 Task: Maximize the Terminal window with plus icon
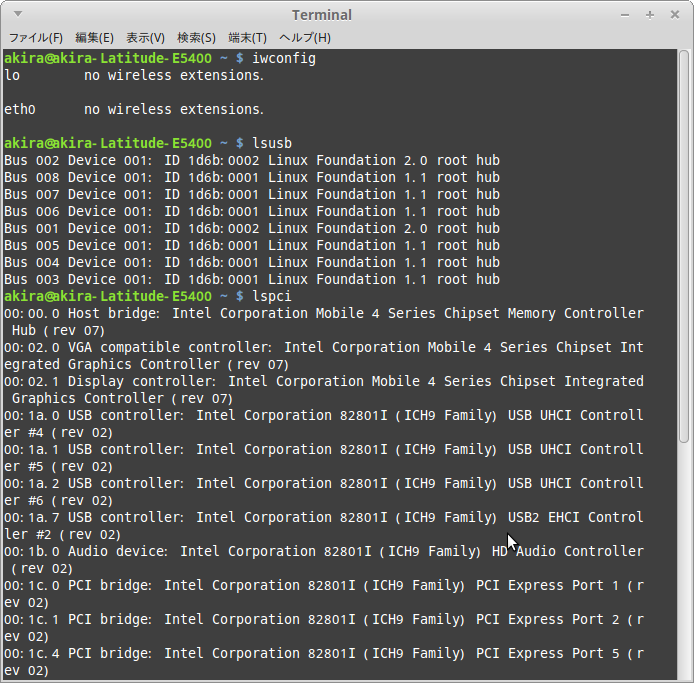pos(650,15)
